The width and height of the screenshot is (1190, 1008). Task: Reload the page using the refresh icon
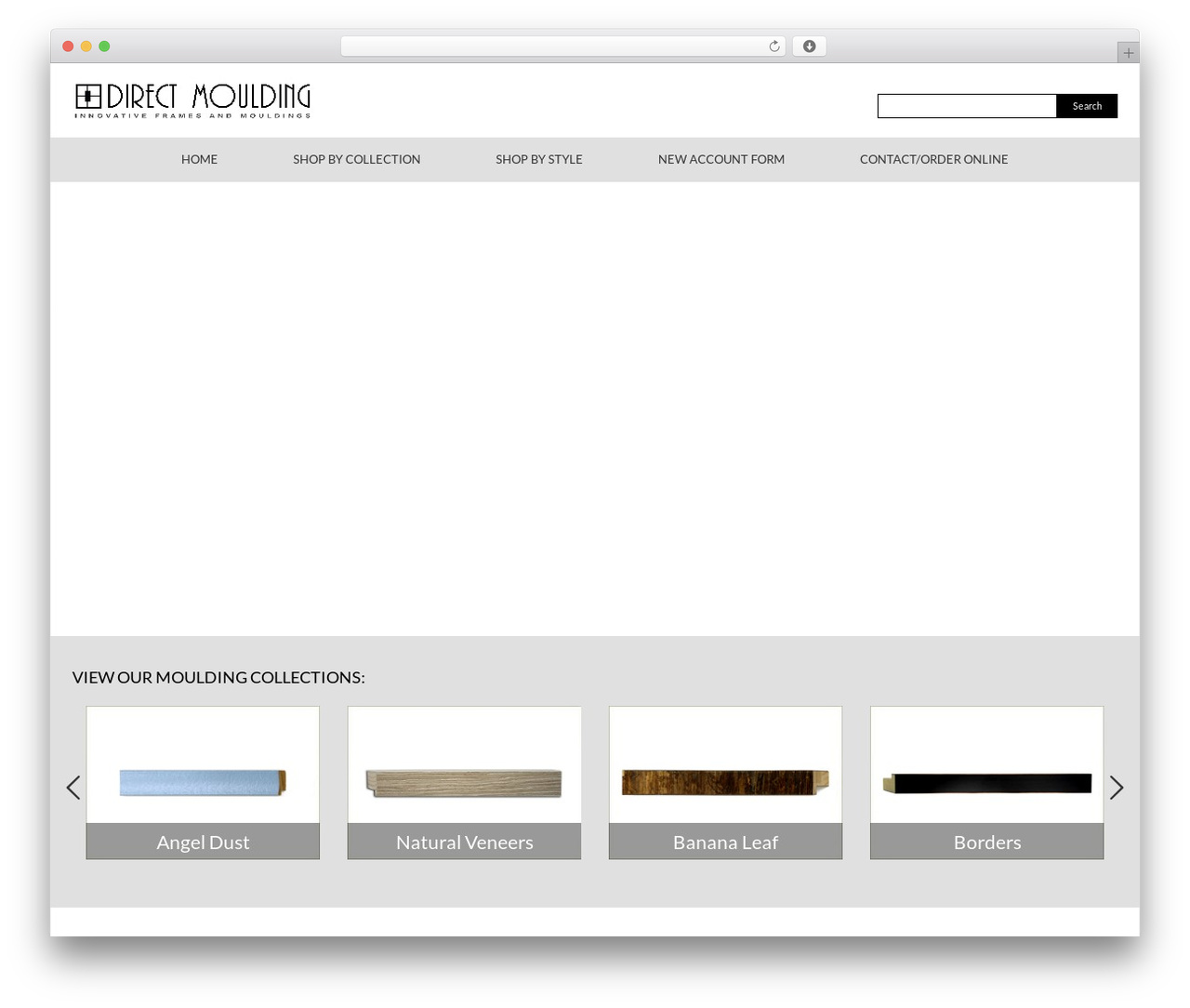point(773,46)
